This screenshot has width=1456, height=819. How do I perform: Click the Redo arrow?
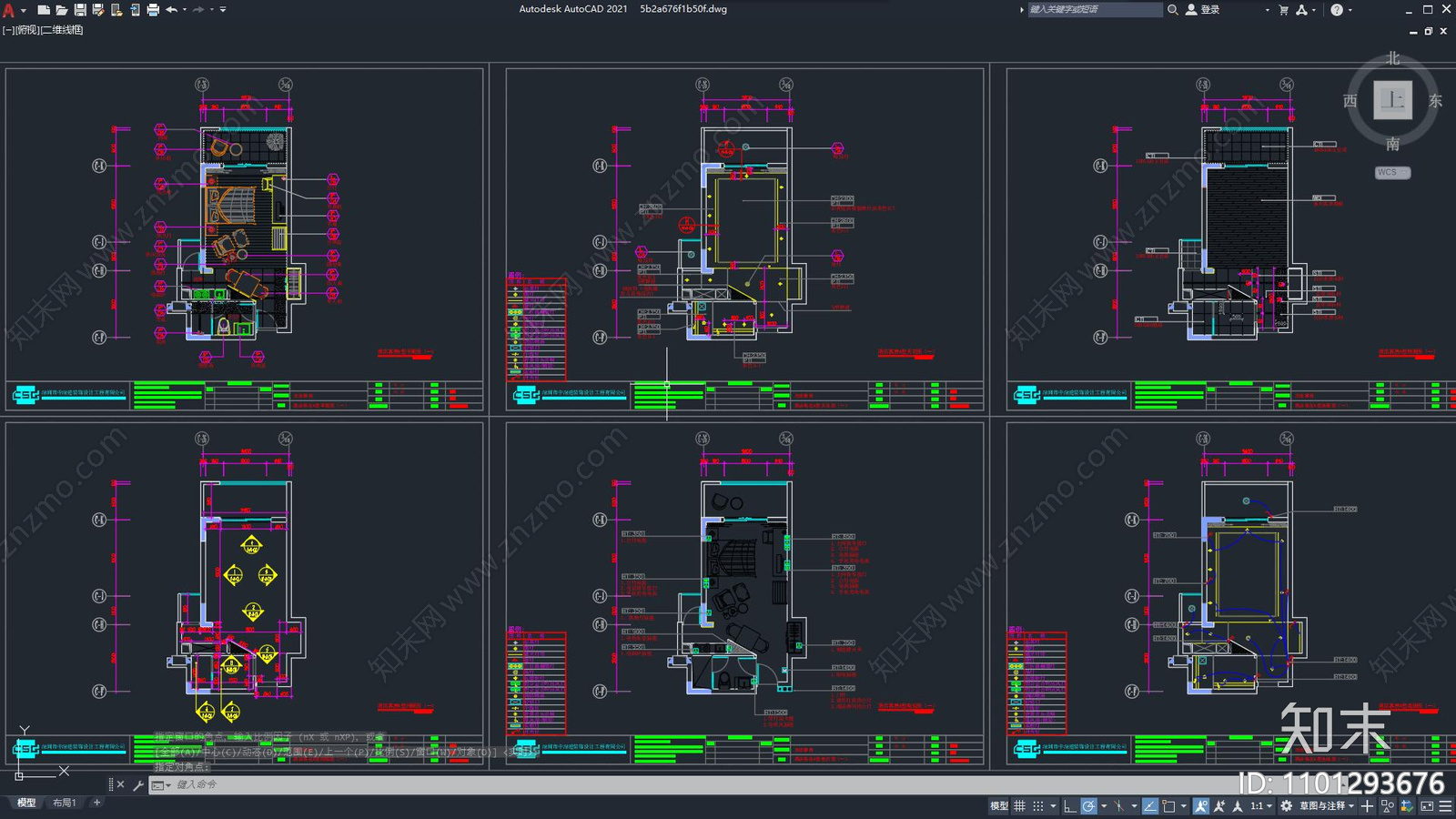pyautogui.click(x=198, y=9)
